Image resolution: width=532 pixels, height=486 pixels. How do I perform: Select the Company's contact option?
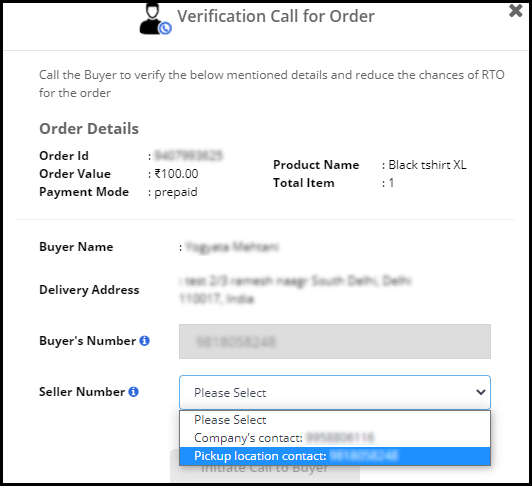pyautogui.click(x=335, y=438)
